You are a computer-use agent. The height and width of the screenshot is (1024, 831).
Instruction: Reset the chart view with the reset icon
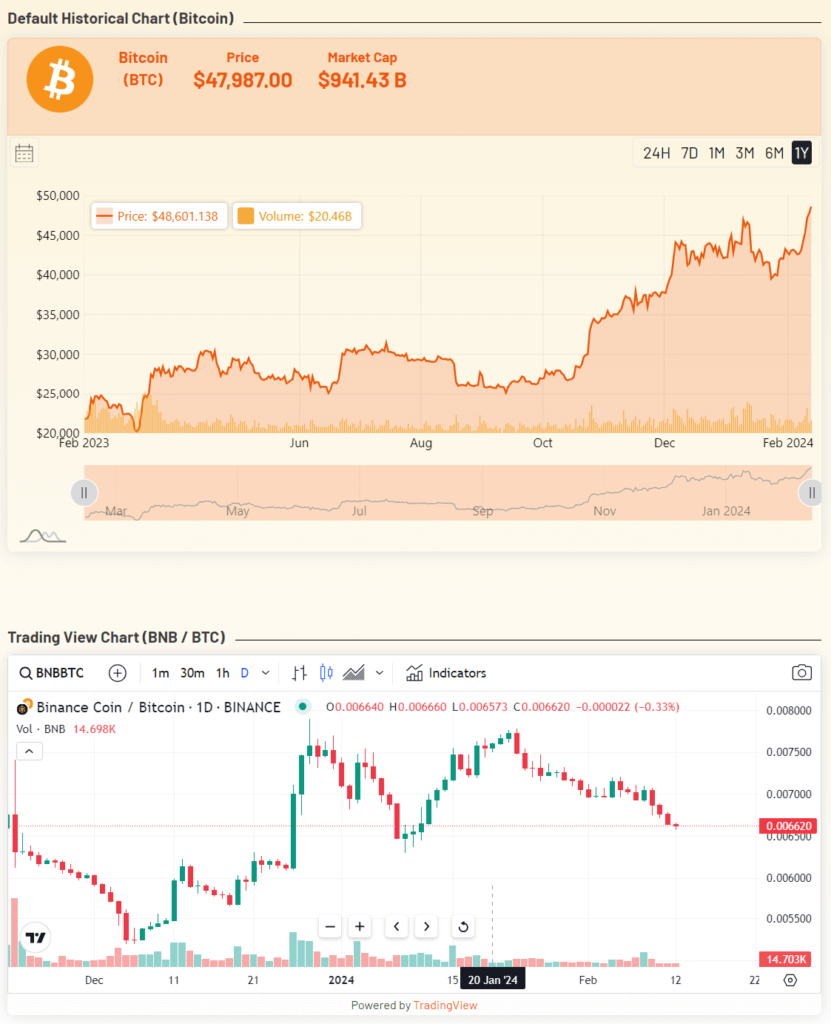(x=463, y=926)
